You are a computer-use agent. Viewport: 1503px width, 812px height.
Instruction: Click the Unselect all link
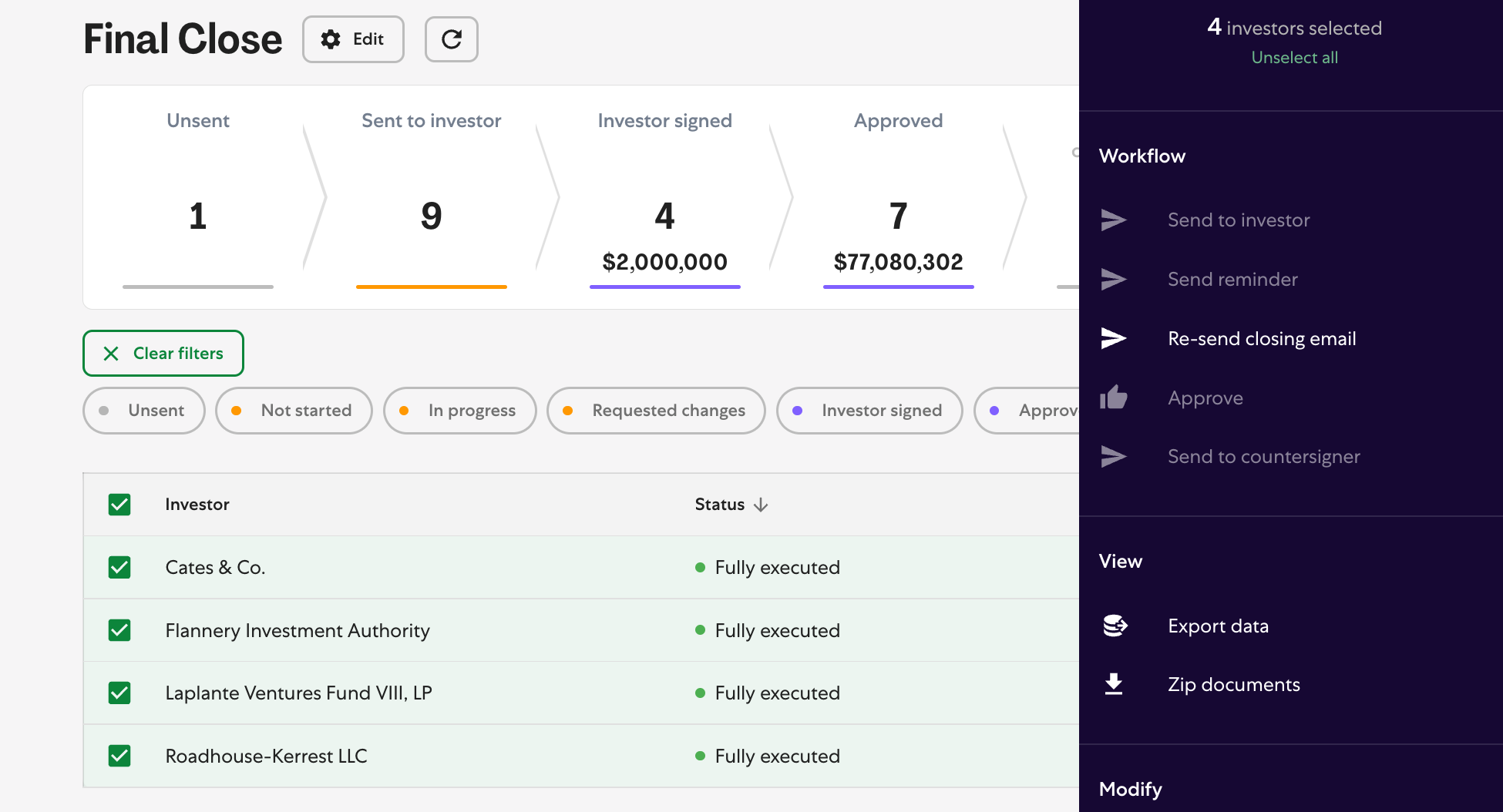1294,58
